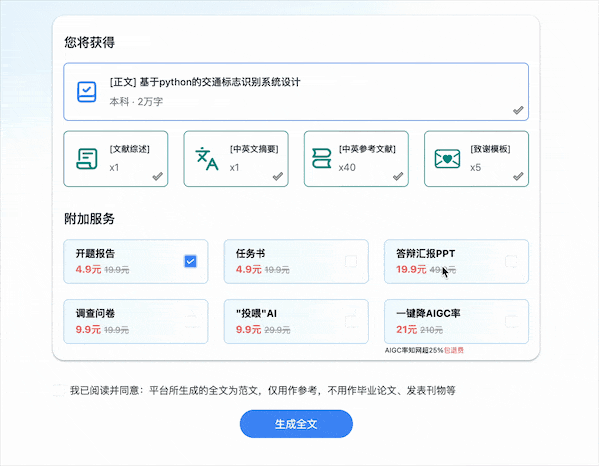Click the 21元 price text

click(406, 329)
